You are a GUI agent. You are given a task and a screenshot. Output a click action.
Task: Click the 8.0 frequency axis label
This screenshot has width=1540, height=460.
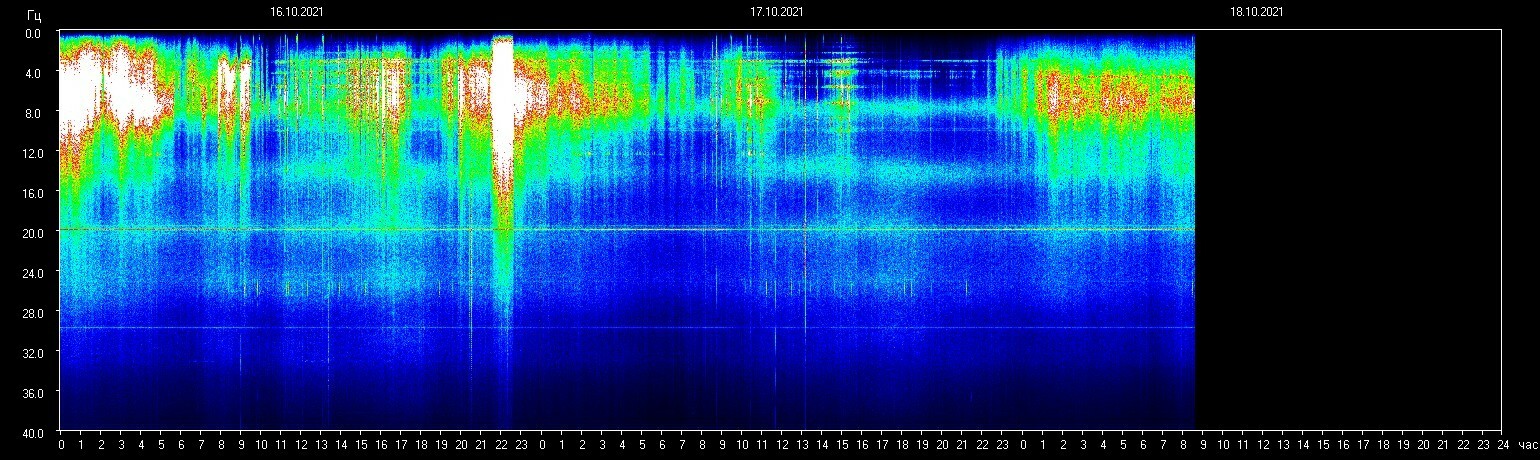tap(34, 114)
